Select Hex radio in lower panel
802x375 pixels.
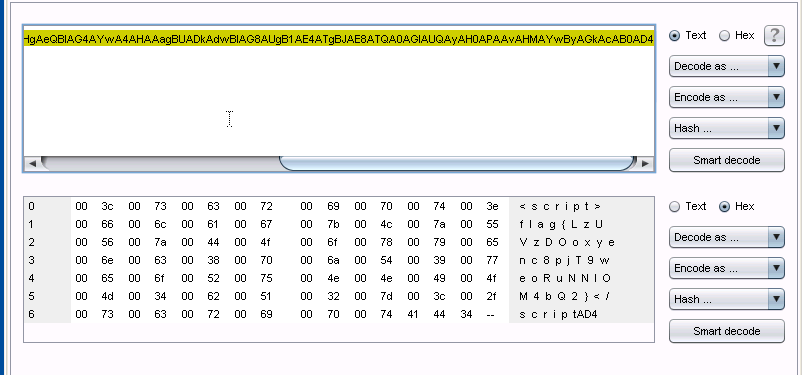737,206
